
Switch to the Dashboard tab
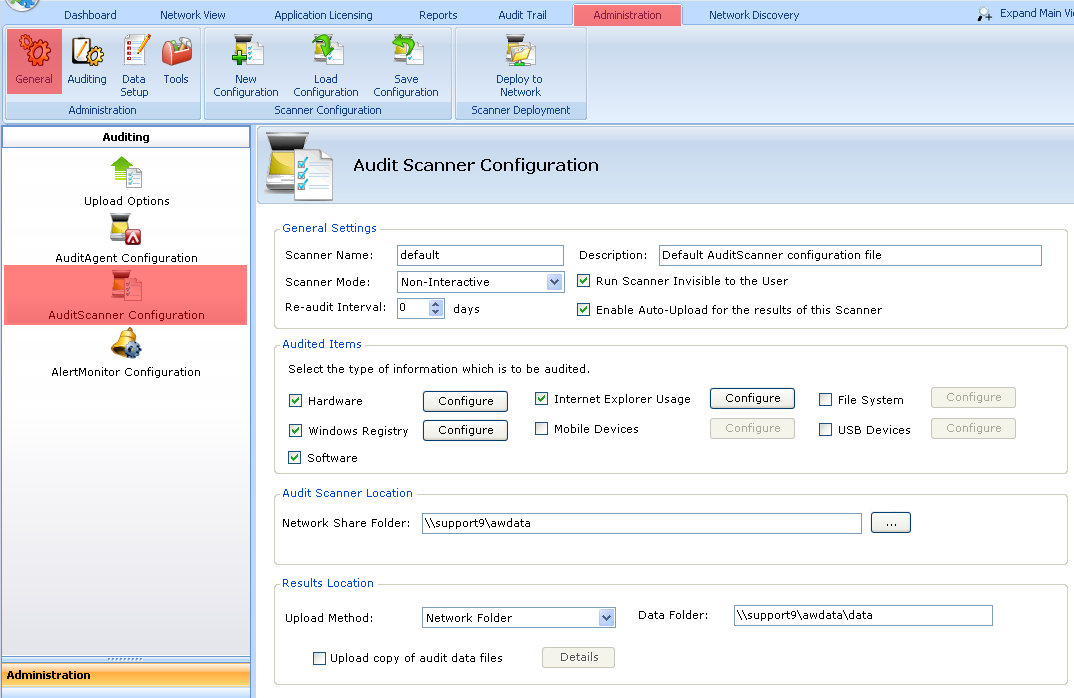(x=90, y=15)
